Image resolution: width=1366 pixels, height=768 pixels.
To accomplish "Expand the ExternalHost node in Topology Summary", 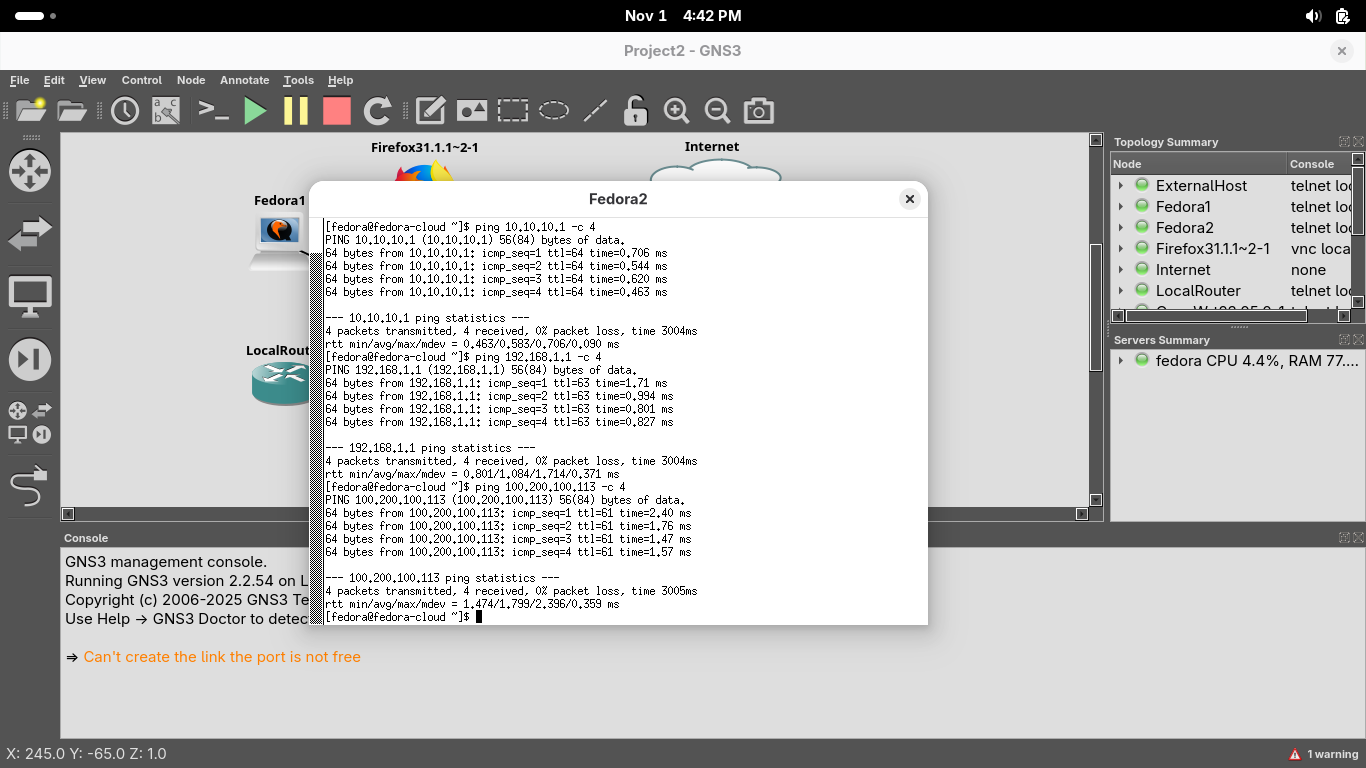I will [1120, 186].
